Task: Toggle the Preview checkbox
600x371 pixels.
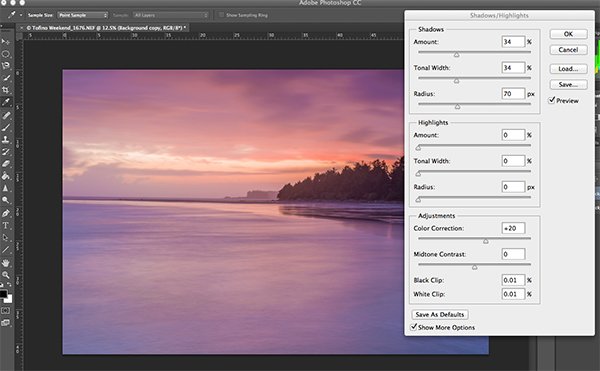Action: [x=552, y=100]
